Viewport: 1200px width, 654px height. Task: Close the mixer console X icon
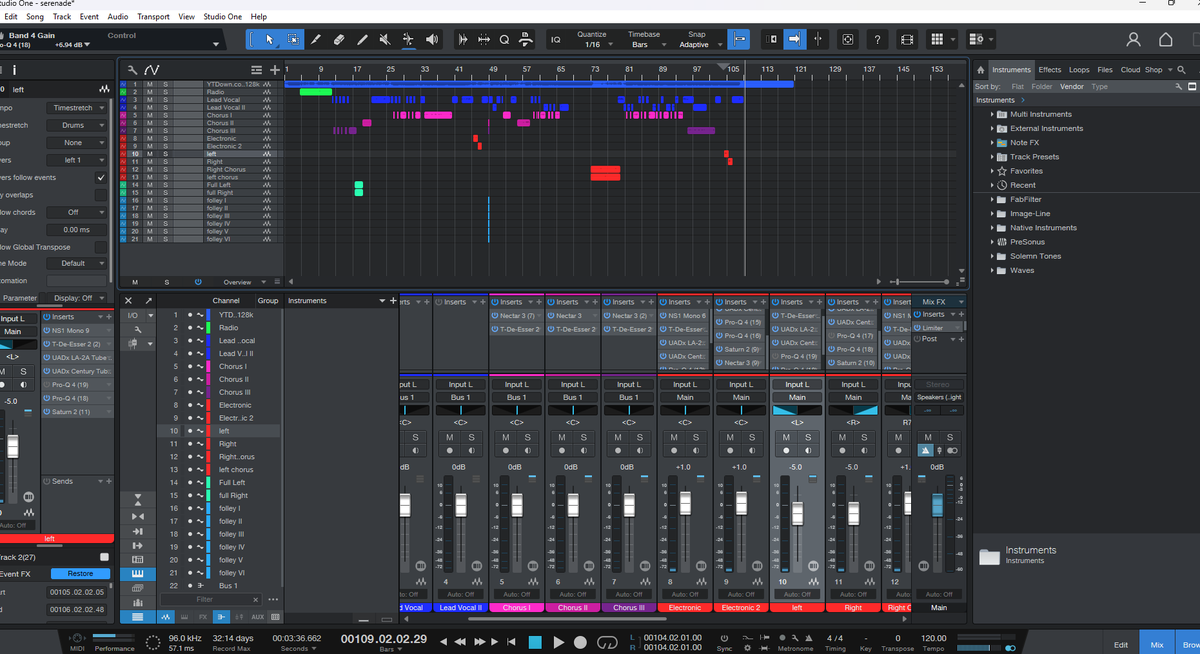click(x=129, y=300)
